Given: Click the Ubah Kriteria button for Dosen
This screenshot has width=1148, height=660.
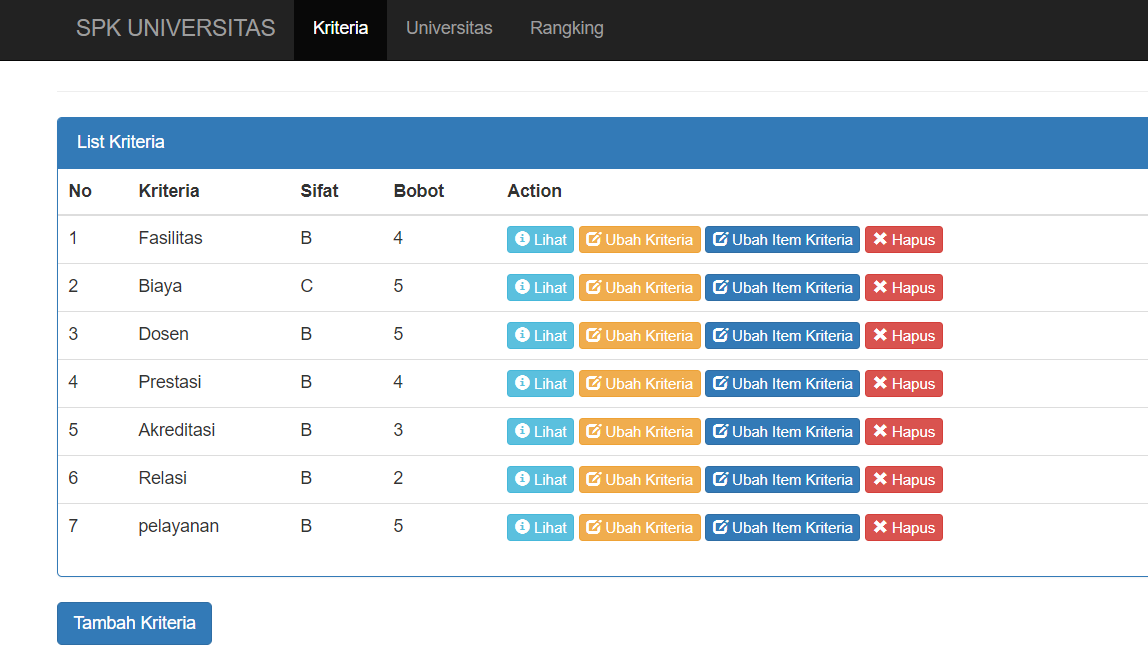Looking at the screenshot, I should coord(639,335).
